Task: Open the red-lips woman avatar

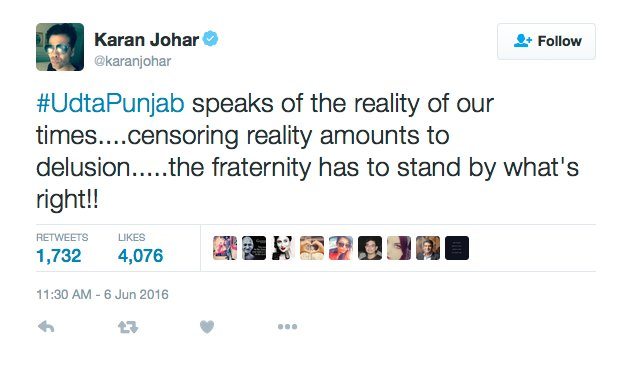Action: pyautogui.click(x=283, y=248)
